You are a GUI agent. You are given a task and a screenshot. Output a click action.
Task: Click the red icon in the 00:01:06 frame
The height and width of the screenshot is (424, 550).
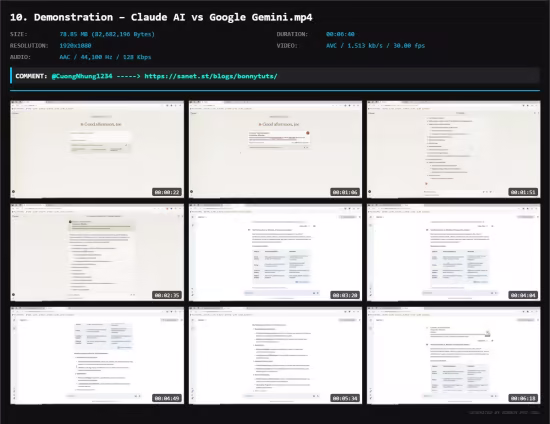tap(308, 133)
